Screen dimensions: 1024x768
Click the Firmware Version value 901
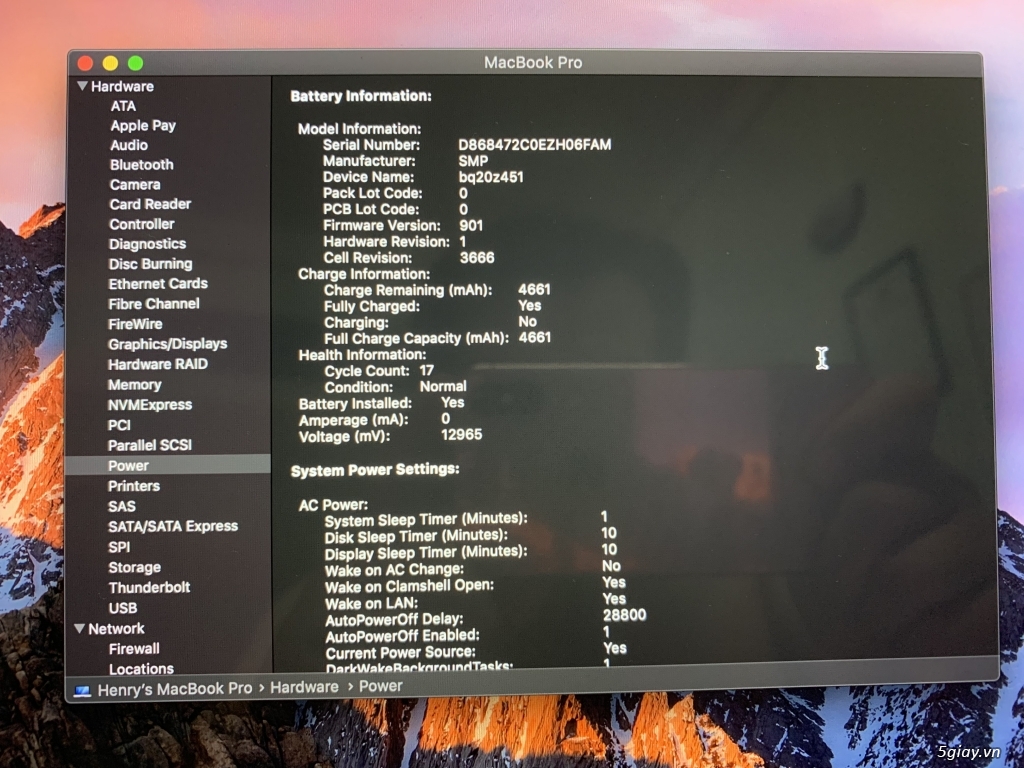(471, 225)
